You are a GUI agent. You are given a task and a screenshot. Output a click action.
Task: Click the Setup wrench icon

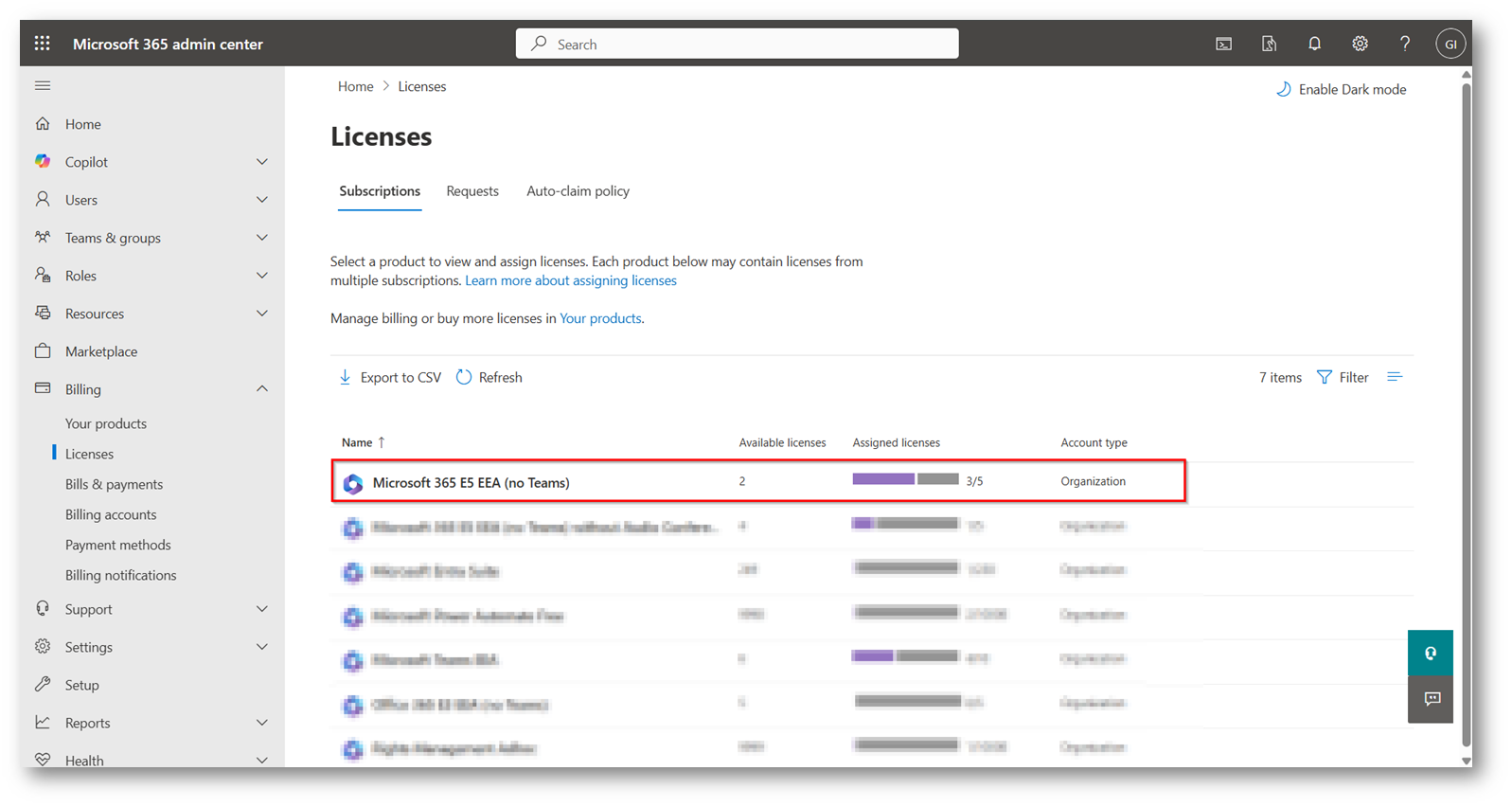pos(43,684)
